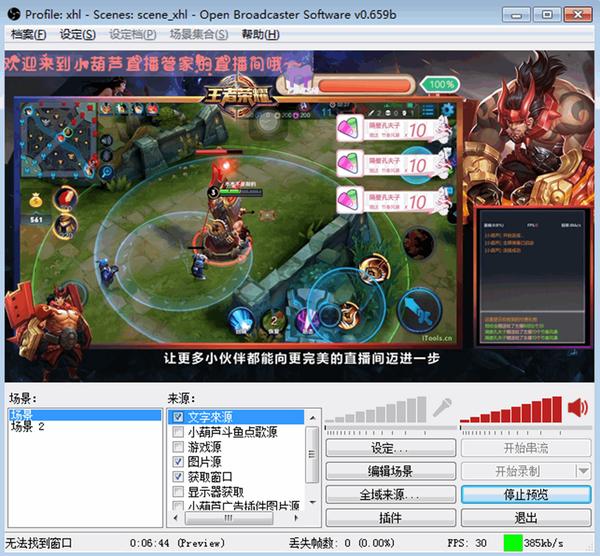
Task: Click the 开始串流 button
Action: 526,448
